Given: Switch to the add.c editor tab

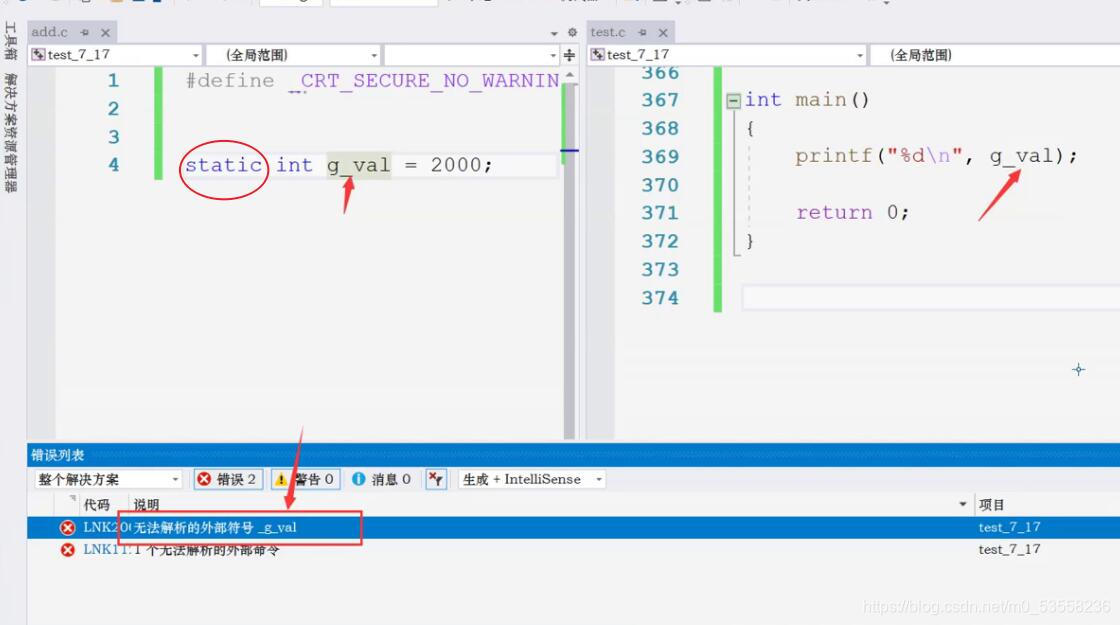Looking at the screenshot, I should click(49, 32).
